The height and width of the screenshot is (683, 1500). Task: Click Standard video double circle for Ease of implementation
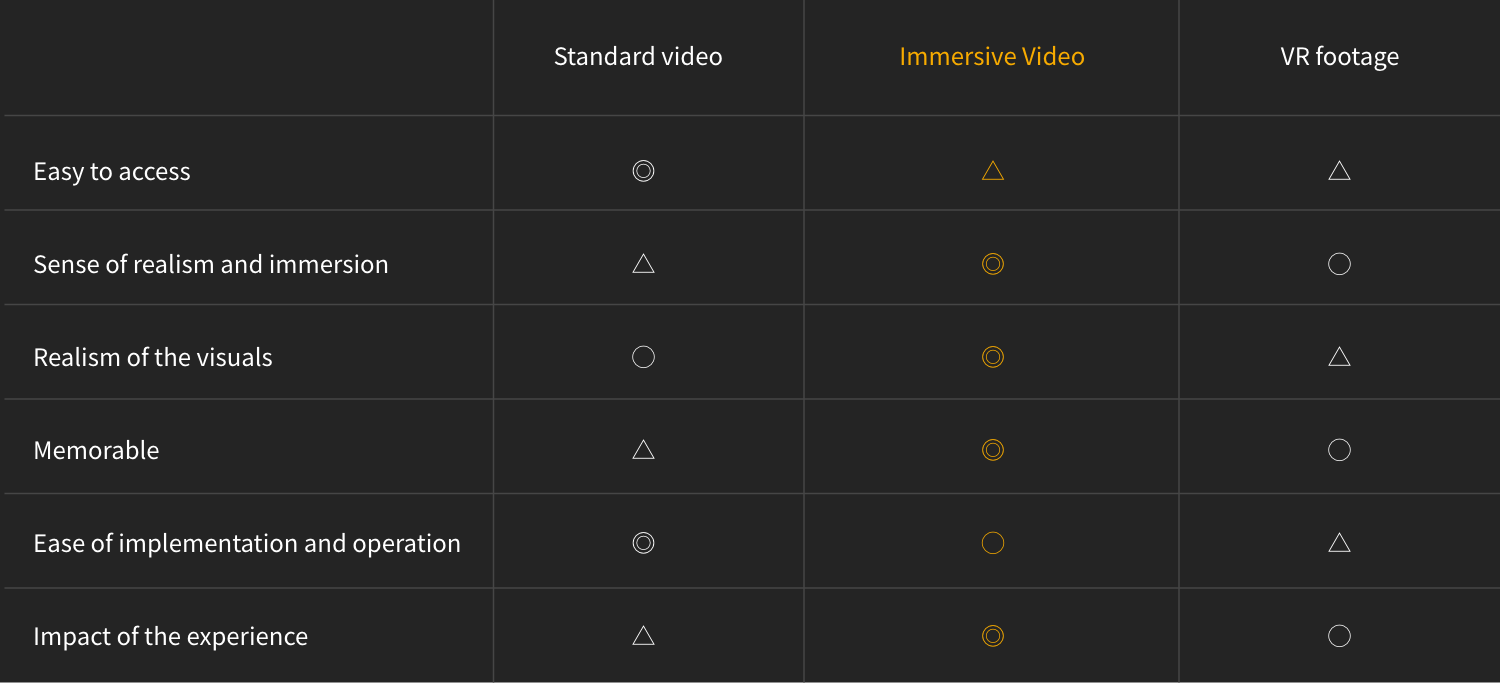pos(644,543)
